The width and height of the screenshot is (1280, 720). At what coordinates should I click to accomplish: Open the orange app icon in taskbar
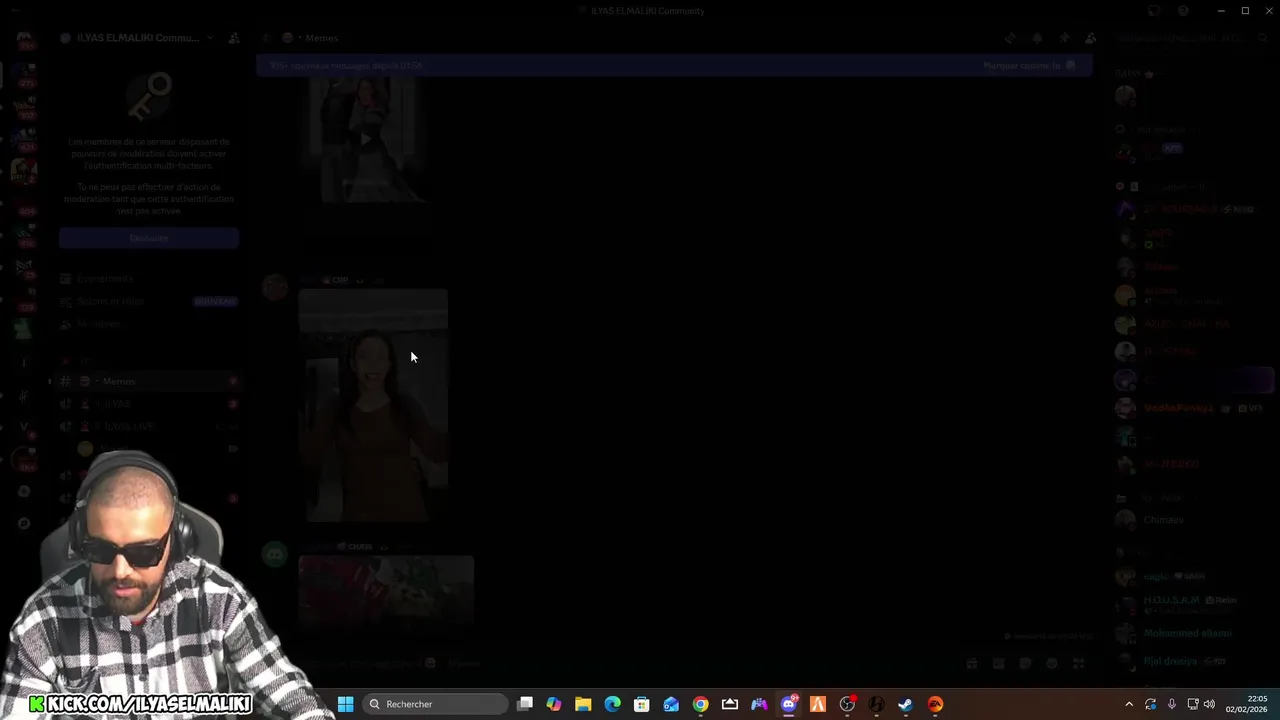(x=818, y=704)
